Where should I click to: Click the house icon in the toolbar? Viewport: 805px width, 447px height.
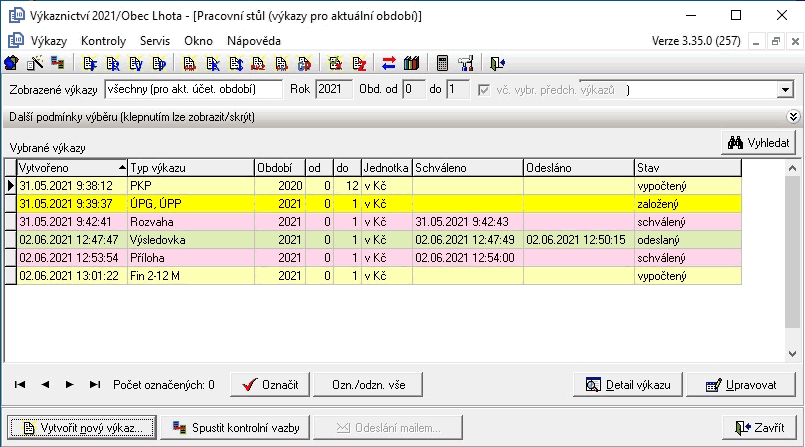point(13,64)
